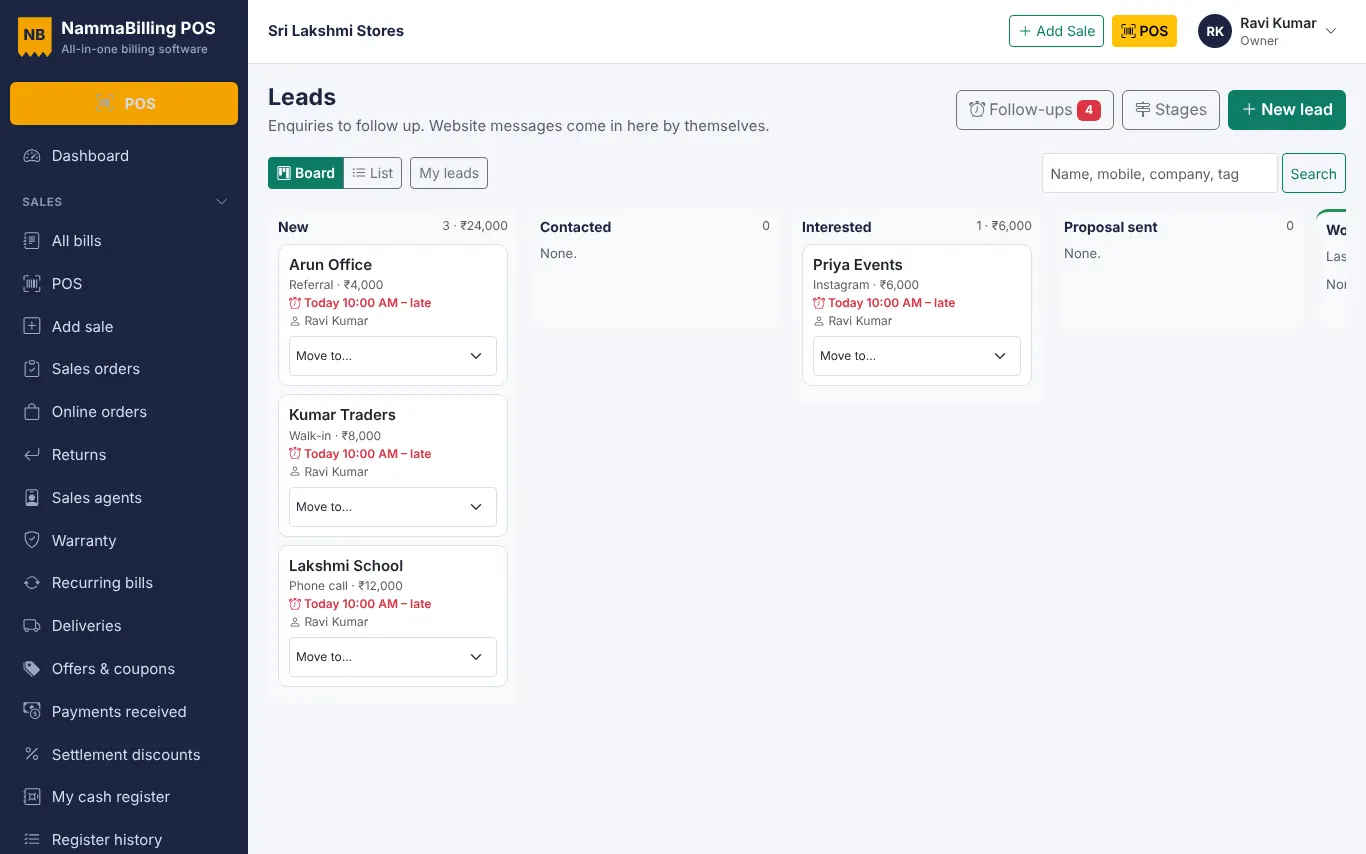Image resolution: width=1366 pixels, height=854 pixels.
Task: Open the Arun Office lead card title
Action: tap(330, 265)
